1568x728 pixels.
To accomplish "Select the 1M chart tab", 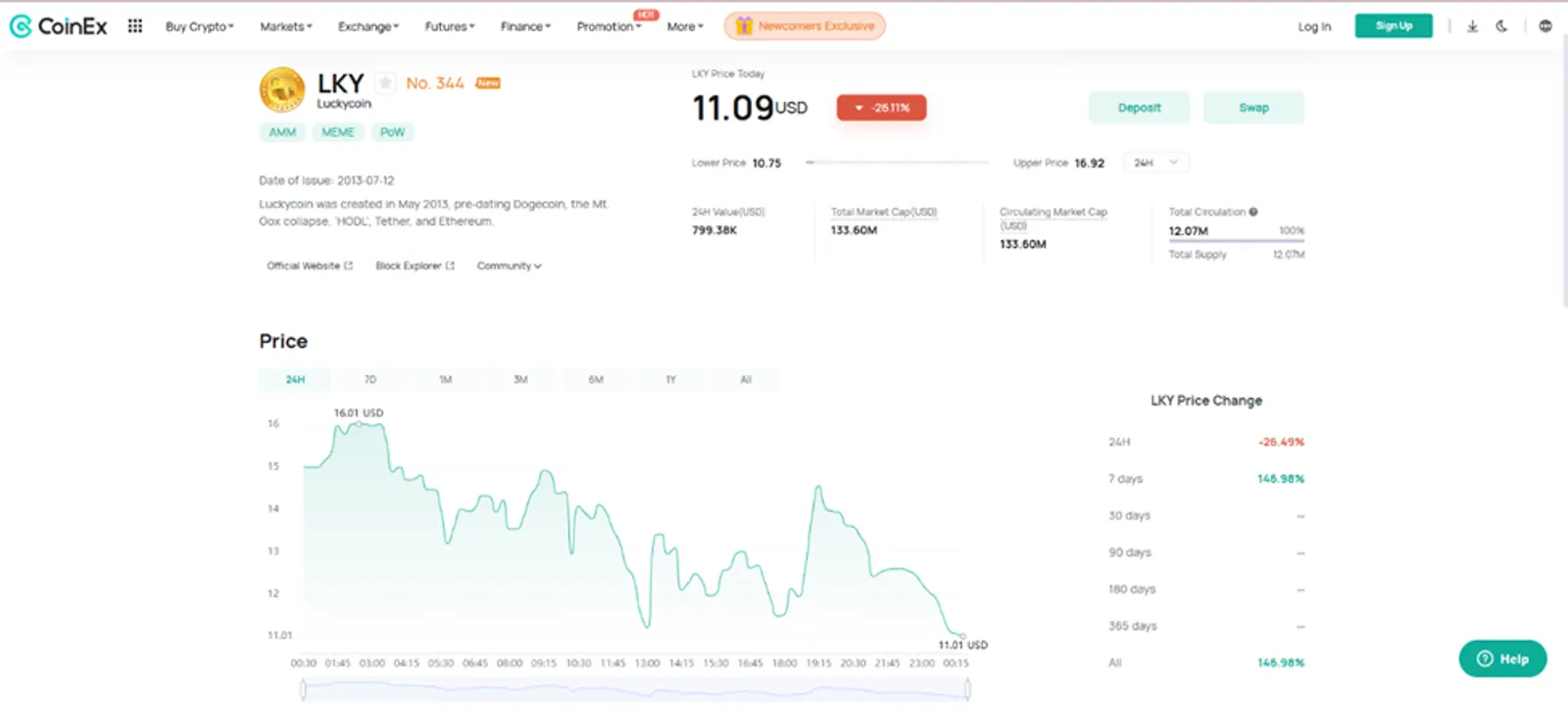I will pos(446,379).
